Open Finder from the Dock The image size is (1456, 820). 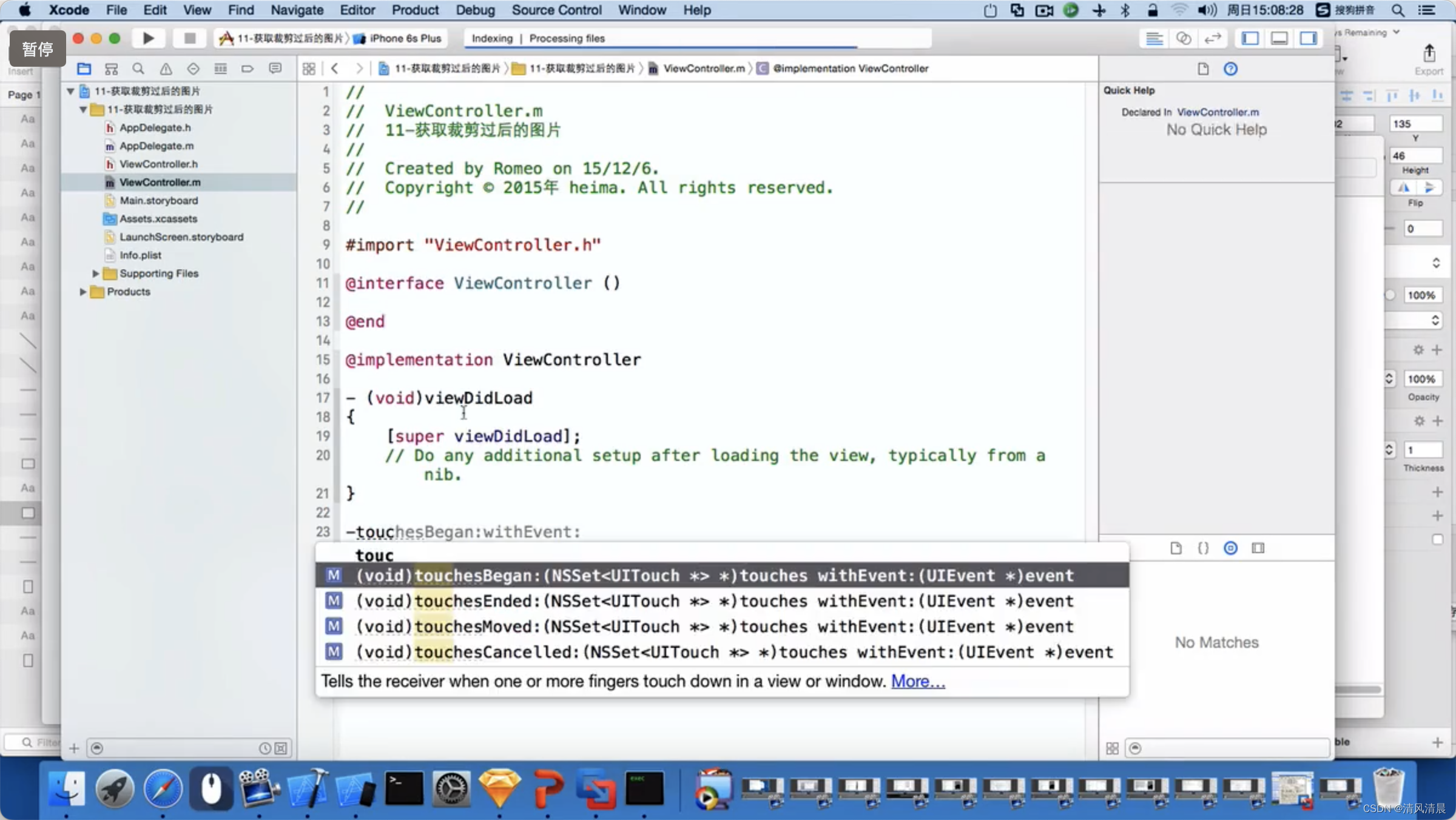coord(66,789)
